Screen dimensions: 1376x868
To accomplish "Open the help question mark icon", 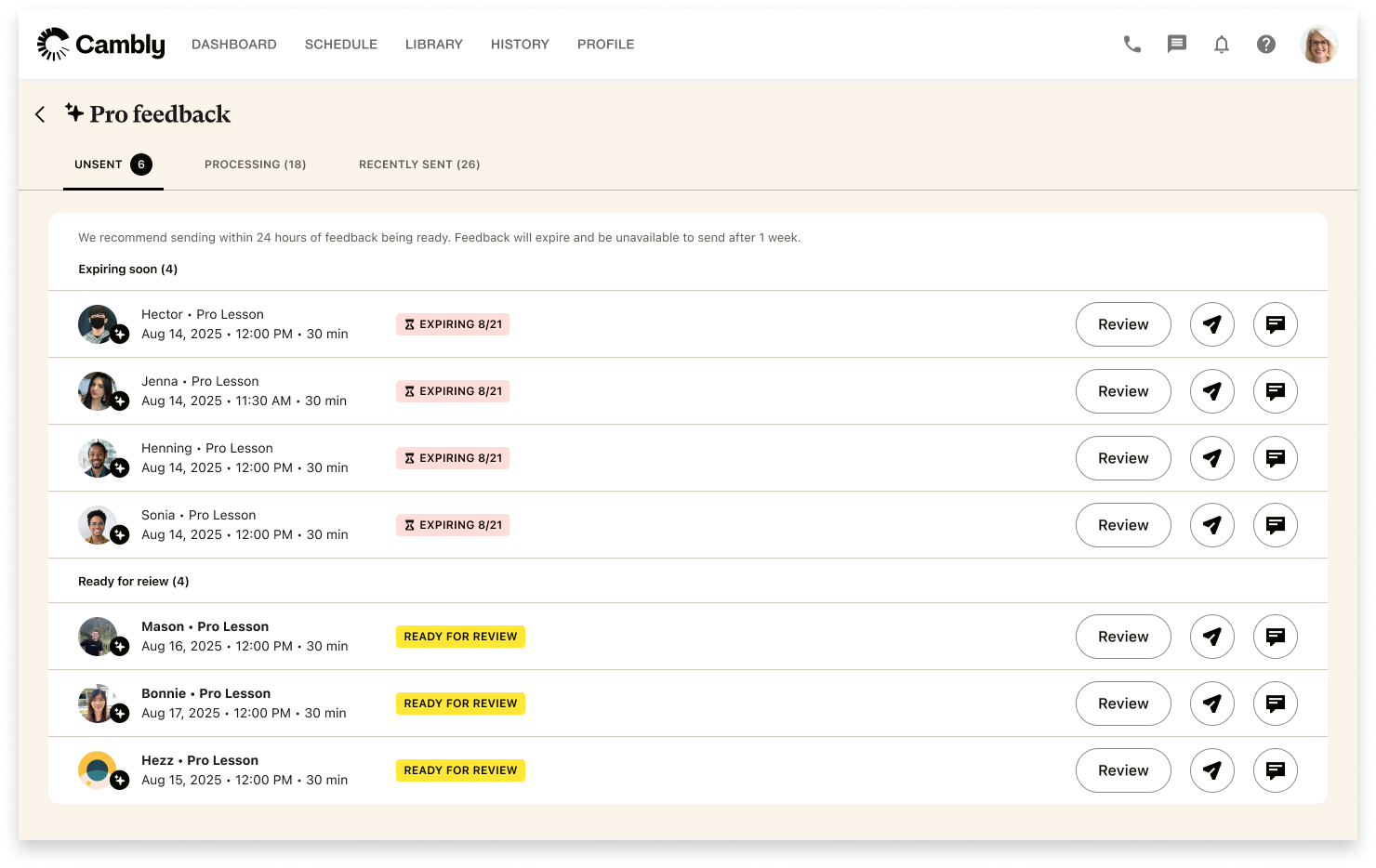I will click(1266, 44).
